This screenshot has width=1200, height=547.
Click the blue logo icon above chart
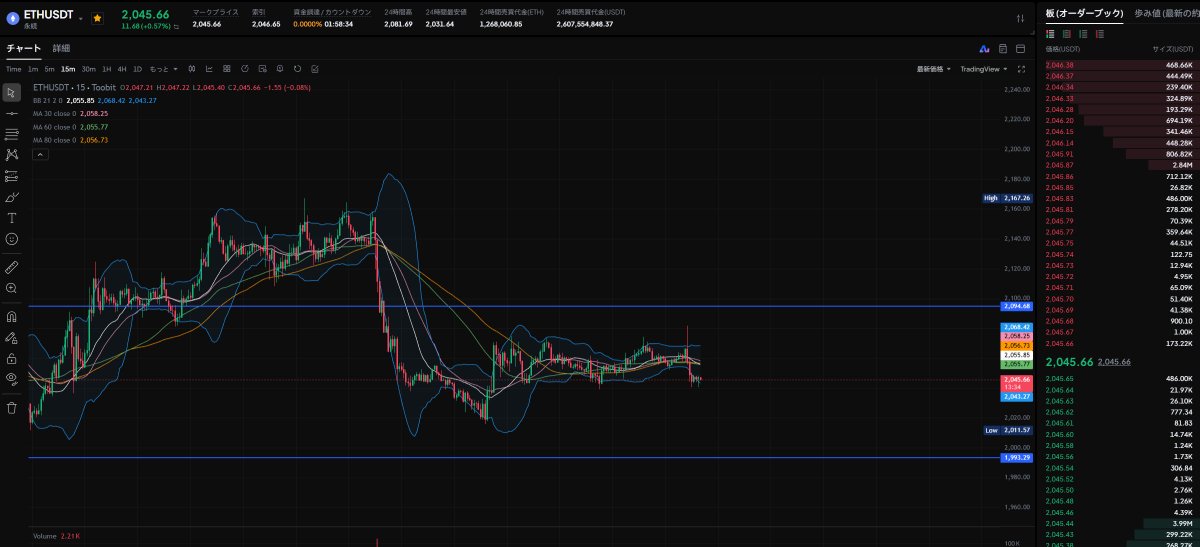985,48
